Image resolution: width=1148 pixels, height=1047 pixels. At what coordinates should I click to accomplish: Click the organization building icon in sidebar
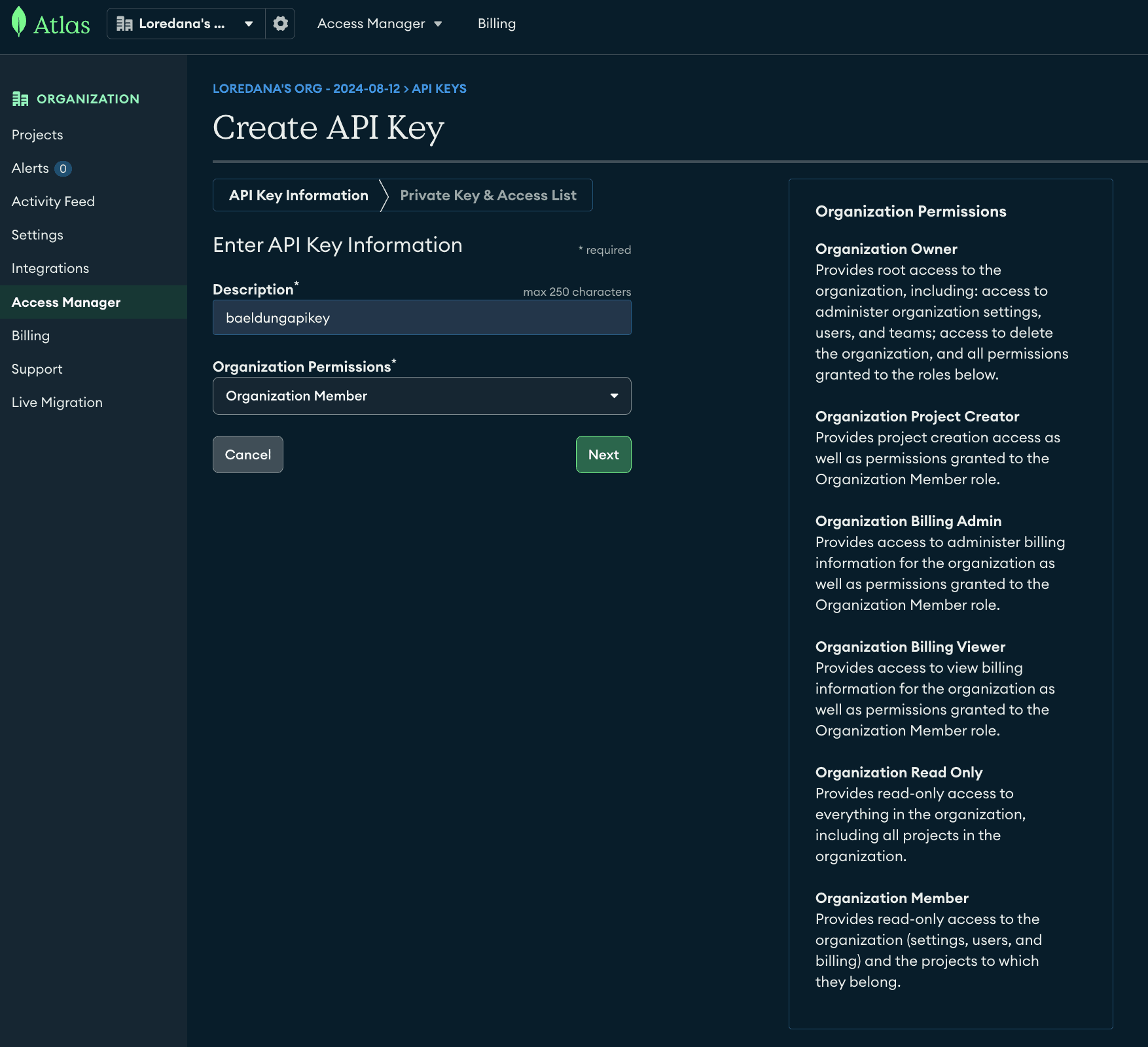click(20, 99)
